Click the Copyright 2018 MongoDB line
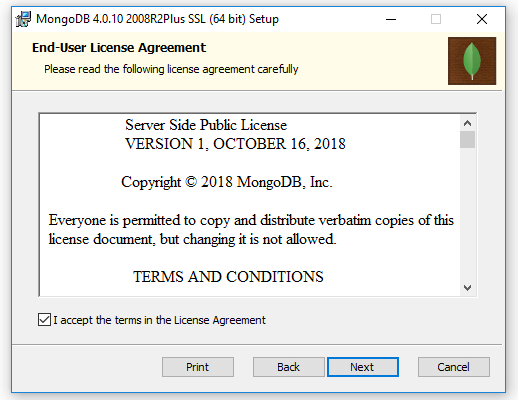Screen dimensions: 518x400 click(x=227, y=182)
